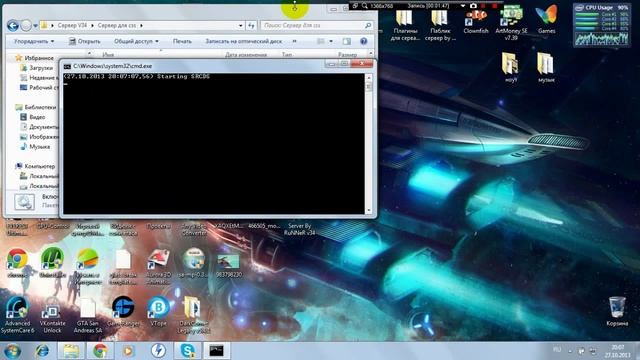Image resolution: width=640 pixels, height=360 pixels.
Task: Click the cmd.exe title bar icon
Action: pos(67,66)
